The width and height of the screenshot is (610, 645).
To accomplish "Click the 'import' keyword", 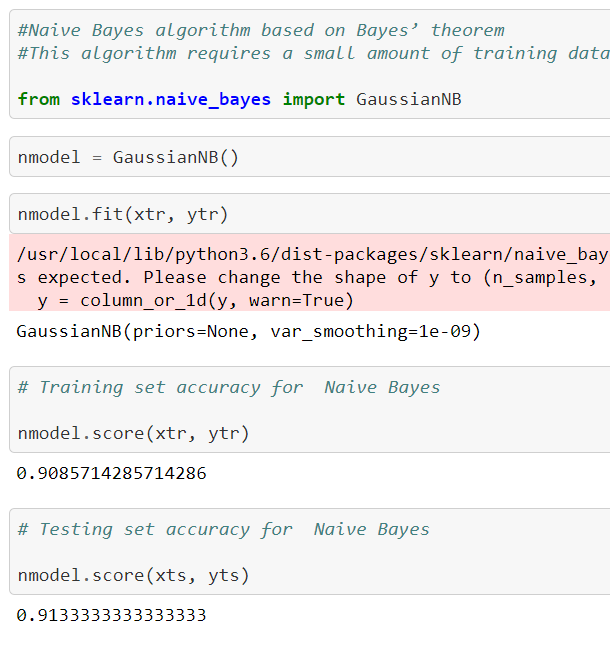I will pyautogui.click(x=314, y=100).
